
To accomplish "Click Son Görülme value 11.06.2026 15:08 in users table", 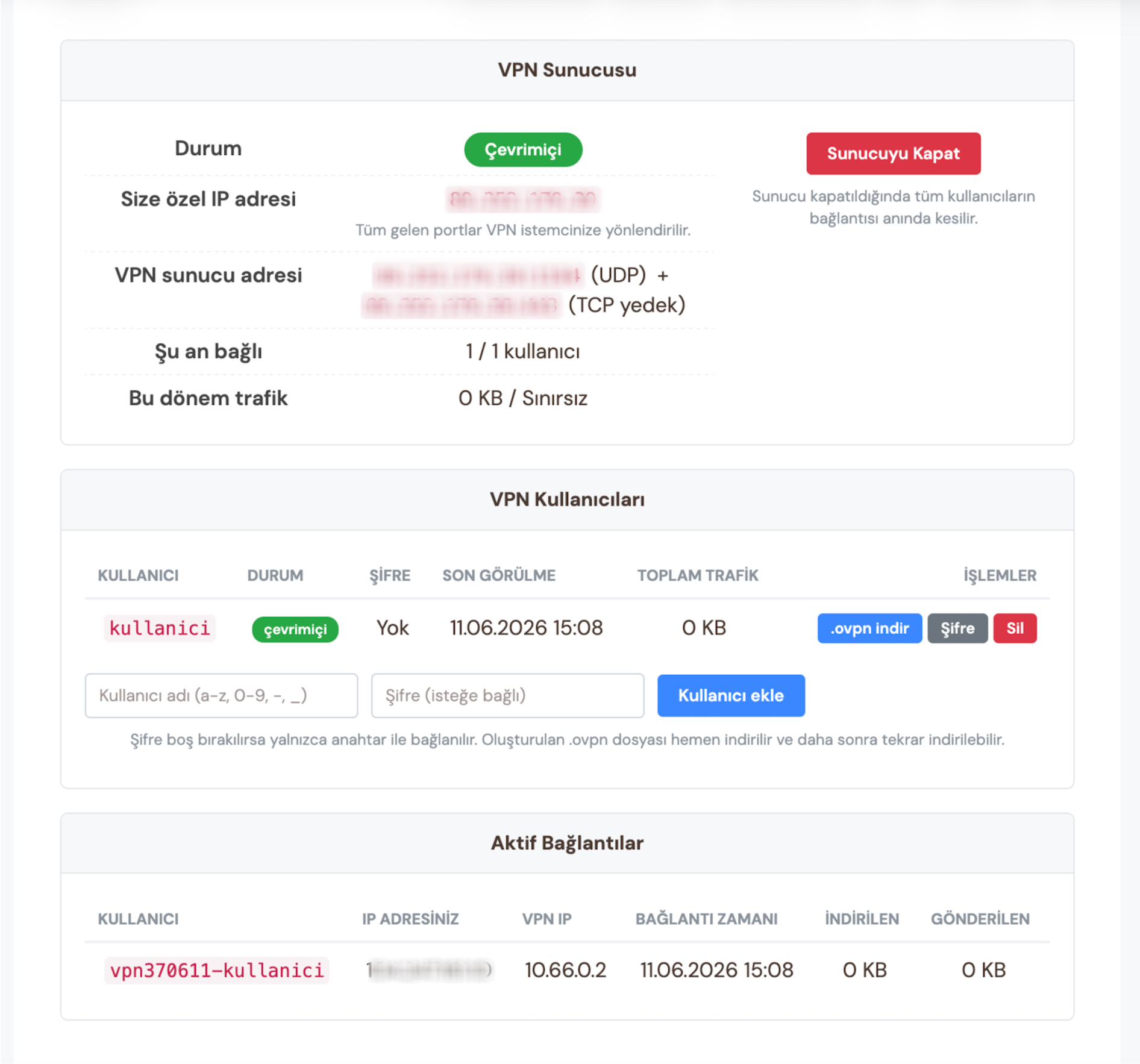I will [526, 628].
